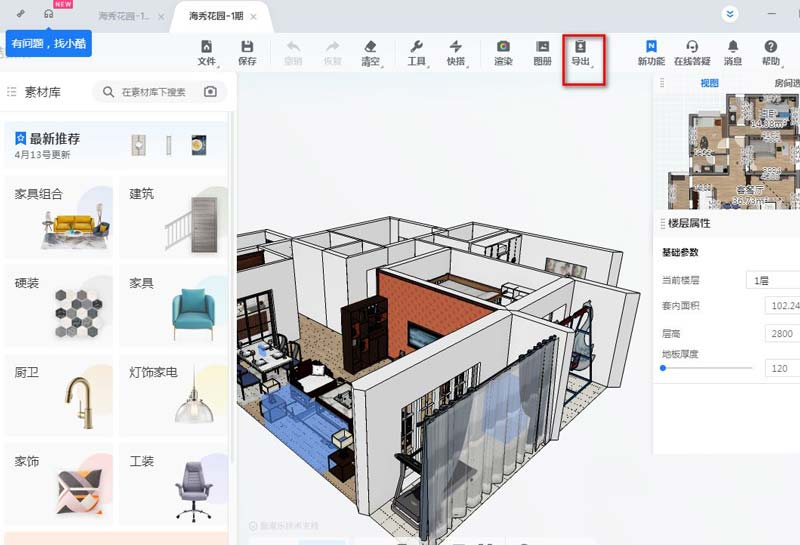This screenshot has width=800, height=545.
Task: Start rendering with the 渲染 camera icon
Action: [x=503, y=53]
